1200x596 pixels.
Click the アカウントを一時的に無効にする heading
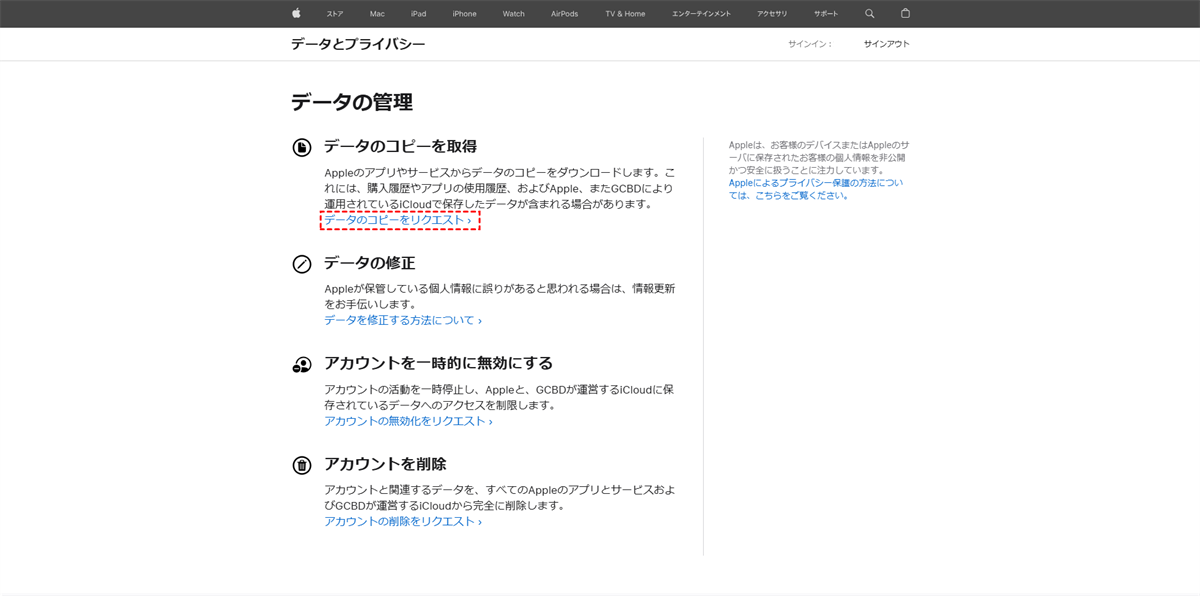click(438, 363)
